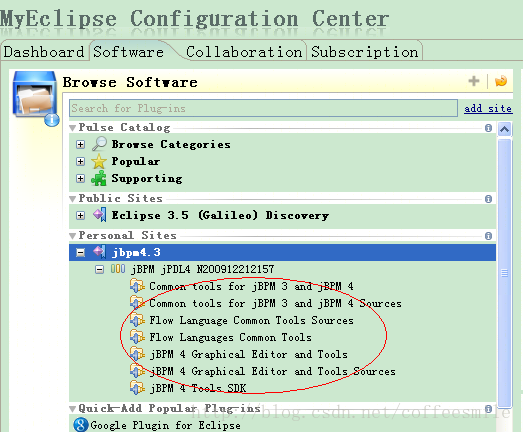
Task: Click the puzzle icon beside Supporting
Action: tap(99, 178)
